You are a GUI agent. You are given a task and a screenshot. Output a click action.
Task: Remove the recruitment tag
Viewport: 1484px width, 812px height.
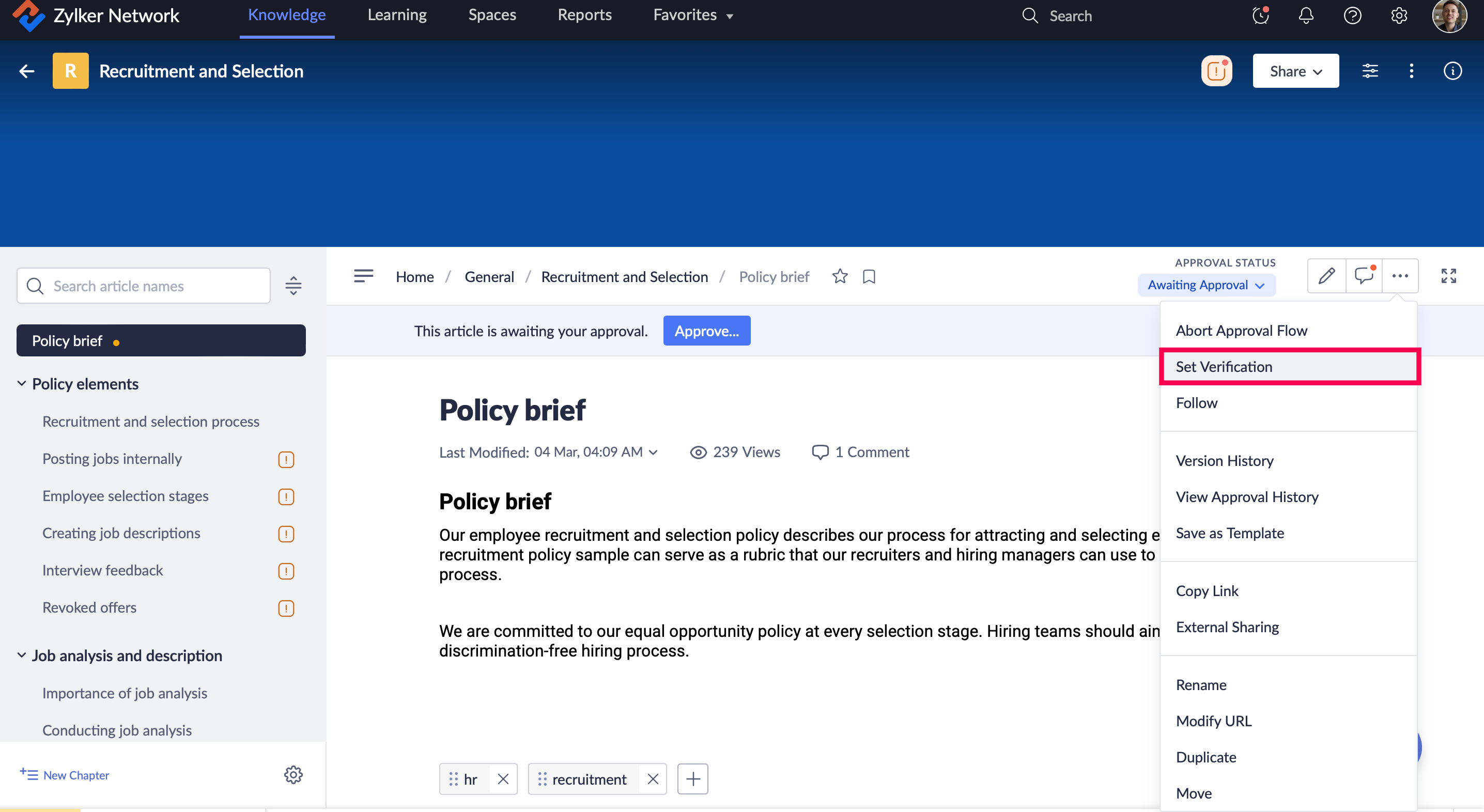653,779
